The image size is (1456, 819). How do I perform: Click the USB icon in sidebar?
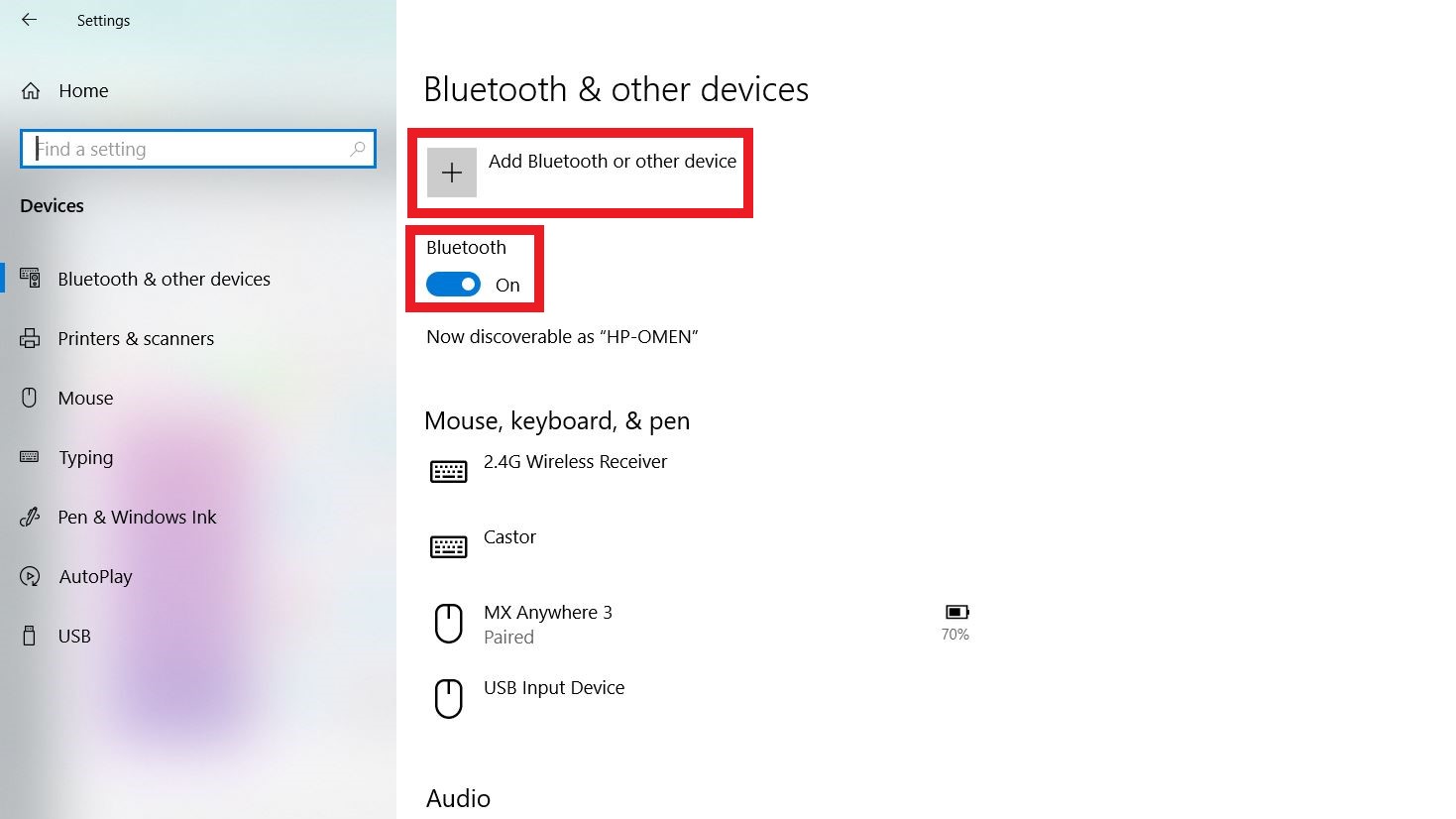pos(30,637)
